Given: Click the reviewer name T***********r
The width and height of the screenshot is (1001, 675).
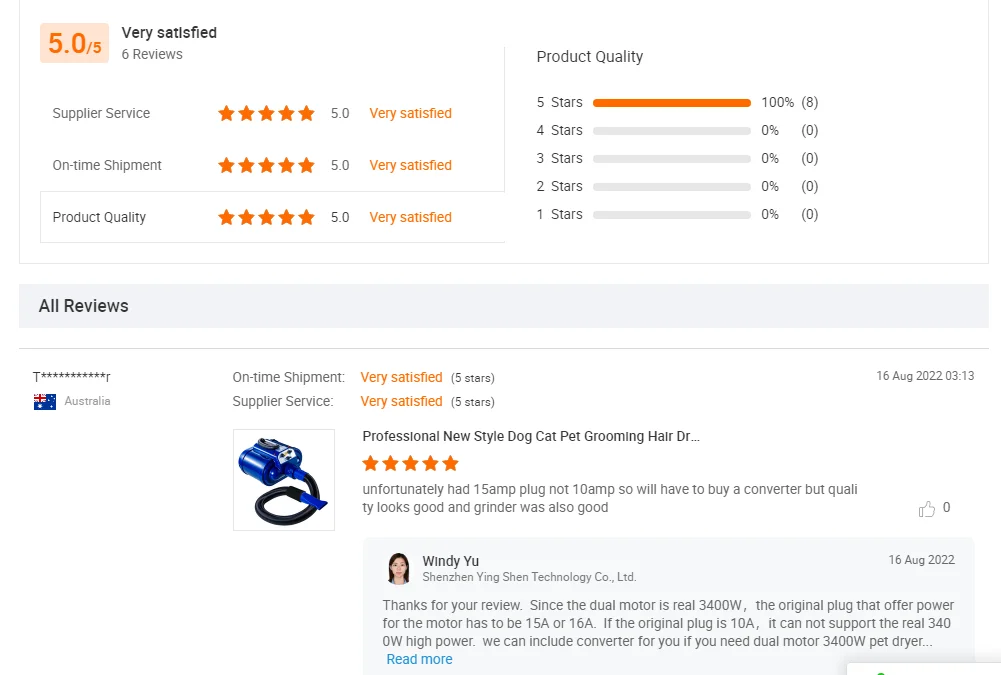Looking at the screenshot, I should pos(72,378).
